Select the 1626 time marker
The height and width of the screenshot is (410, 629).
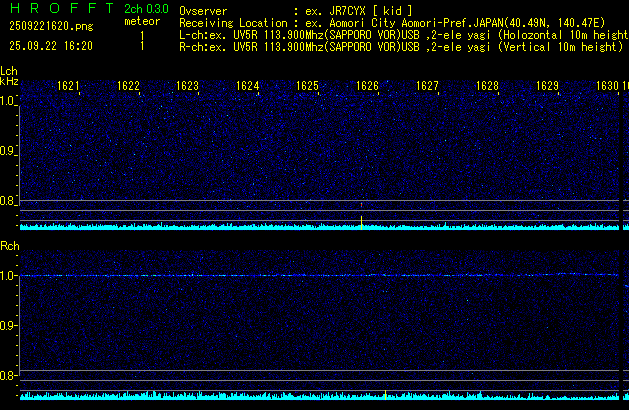click(368, 86)
